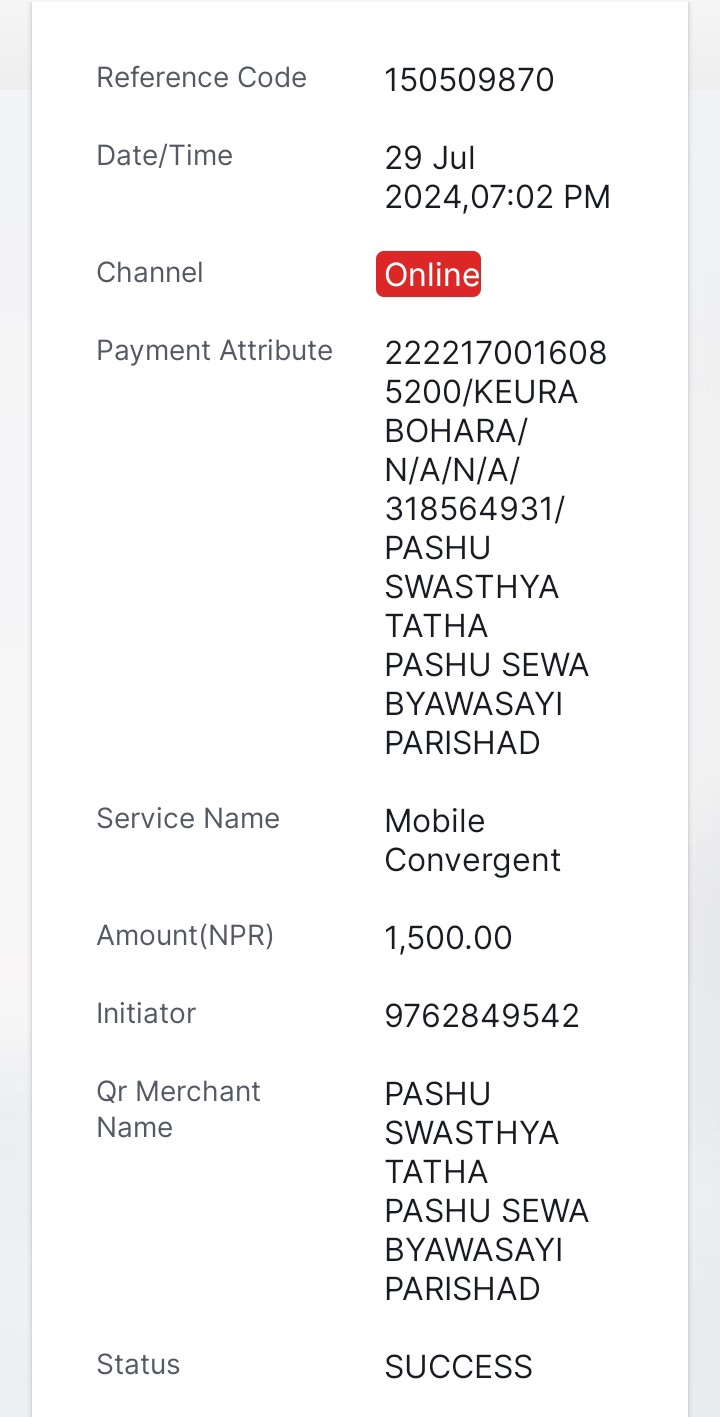
Task: Select the reference code 150509870
Action: (469, 80)
